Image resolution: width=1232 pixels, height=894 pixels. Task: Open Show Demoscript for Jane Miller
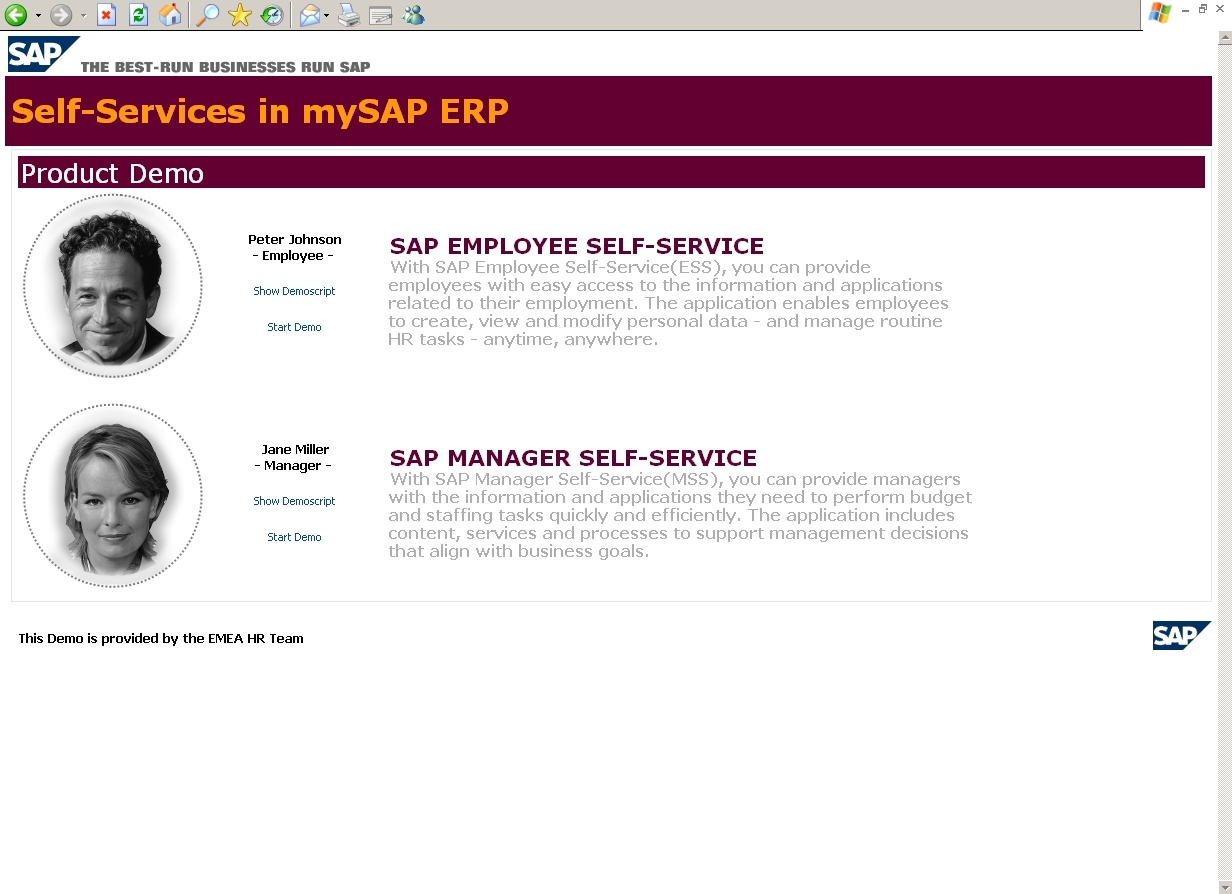294,501
